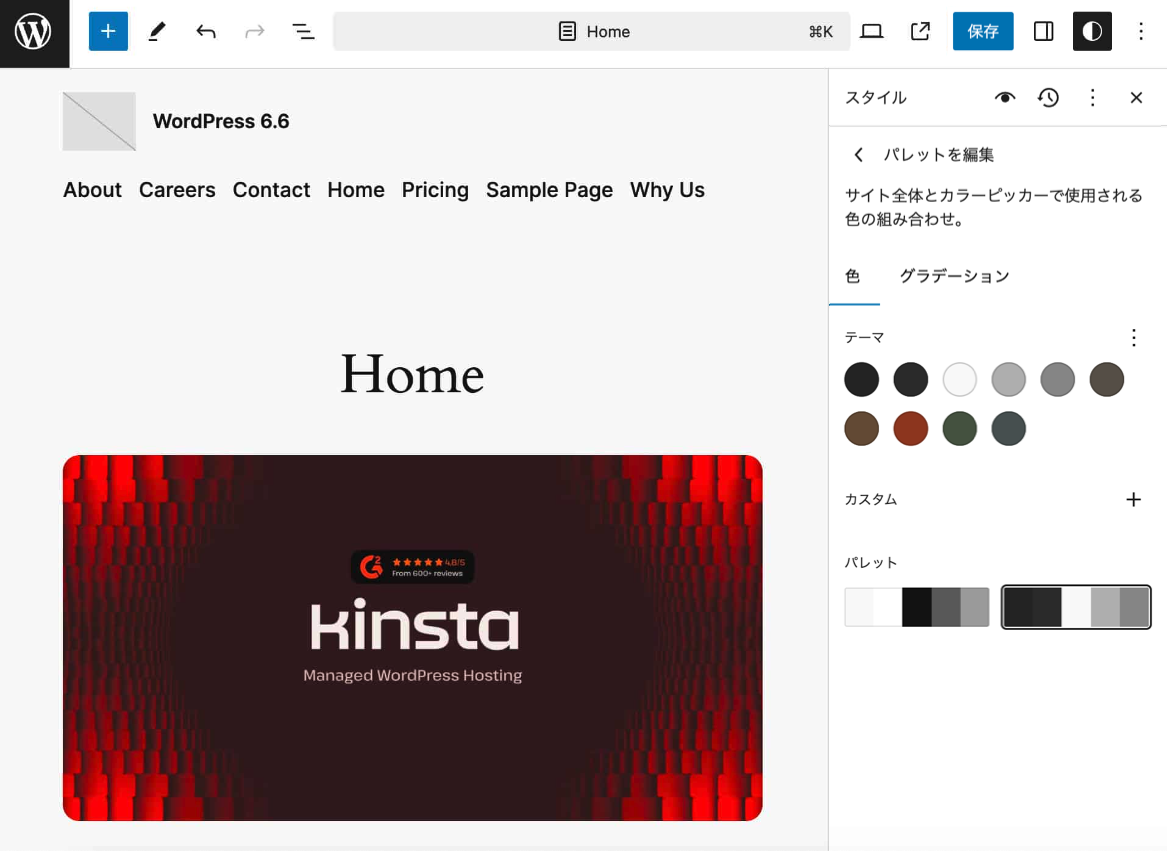
Task: Click the Home navigation link
Action: click(x=356, y=190)
